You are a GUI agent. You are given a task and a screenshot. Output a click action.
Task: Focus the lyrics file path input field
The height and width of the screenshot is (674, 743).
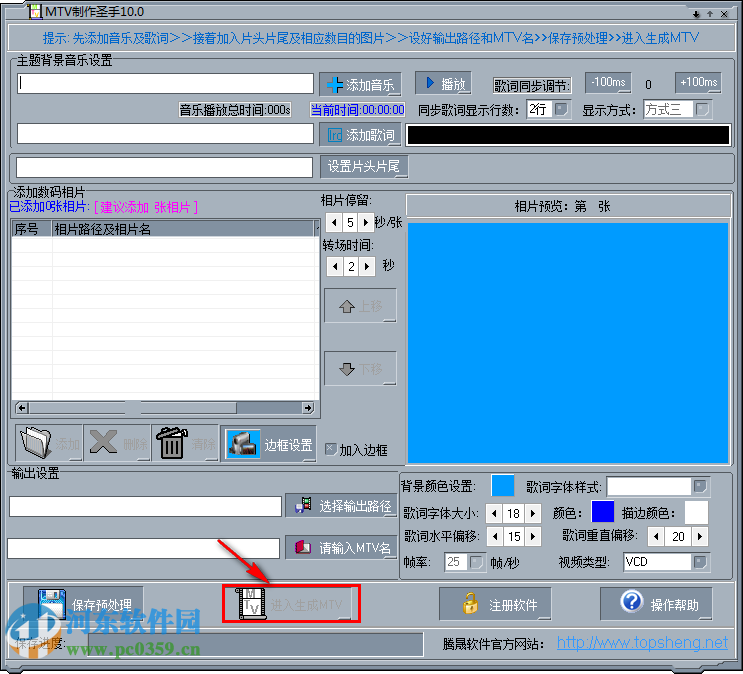click(x=165, y=134)
